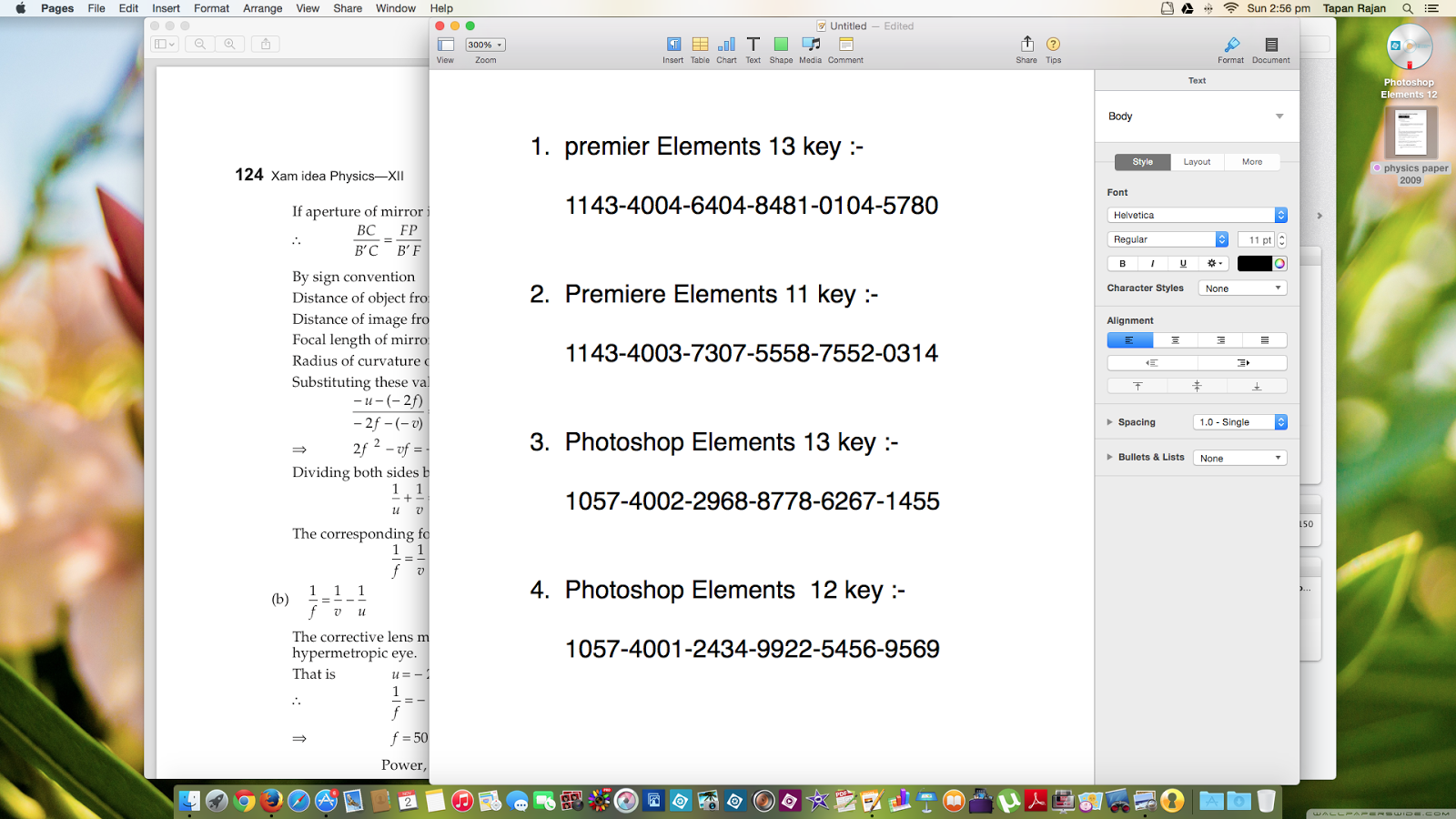Screen dimensions: 1456x819
Task: Align text to top of text box
Action: click(x=1137, y=386)
